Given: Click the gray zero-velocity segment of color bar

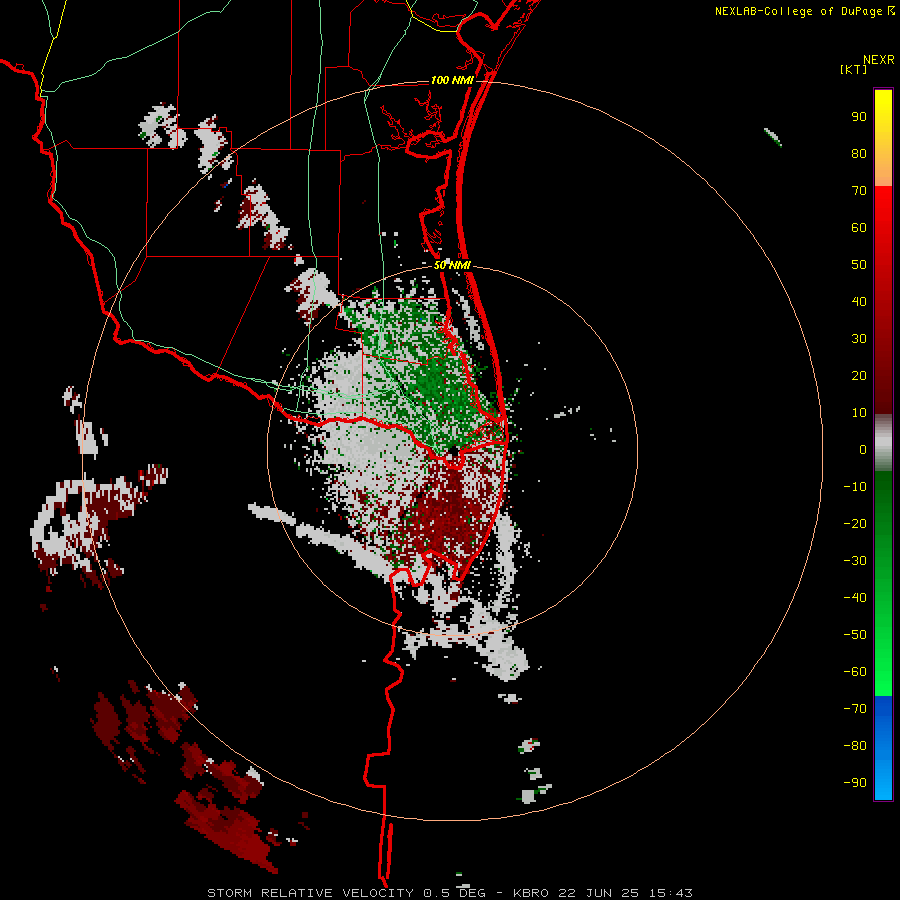Looking at the screenshot, I should (883, 443).
